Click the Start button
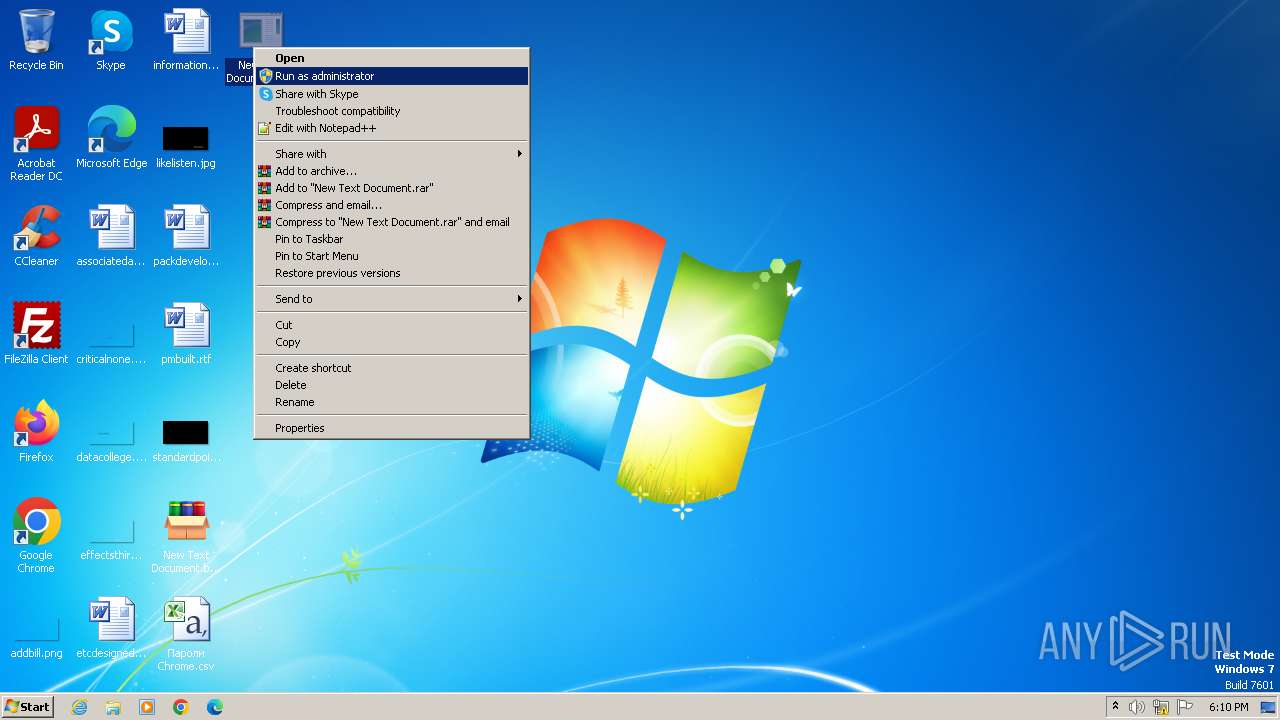The image size is (1280, 720). click(x=27, y=707)
